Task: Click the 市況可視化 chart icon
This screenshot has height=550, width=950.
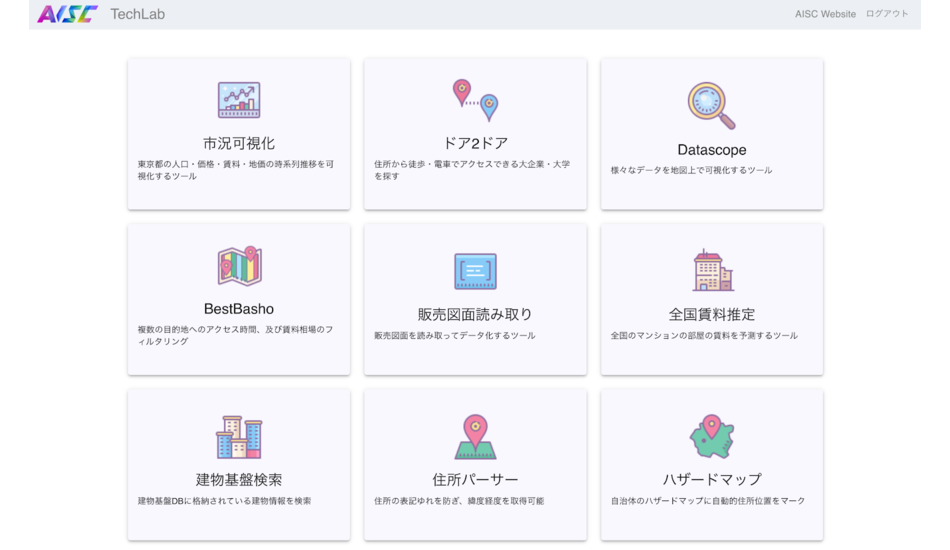Action: click(239, 100)
